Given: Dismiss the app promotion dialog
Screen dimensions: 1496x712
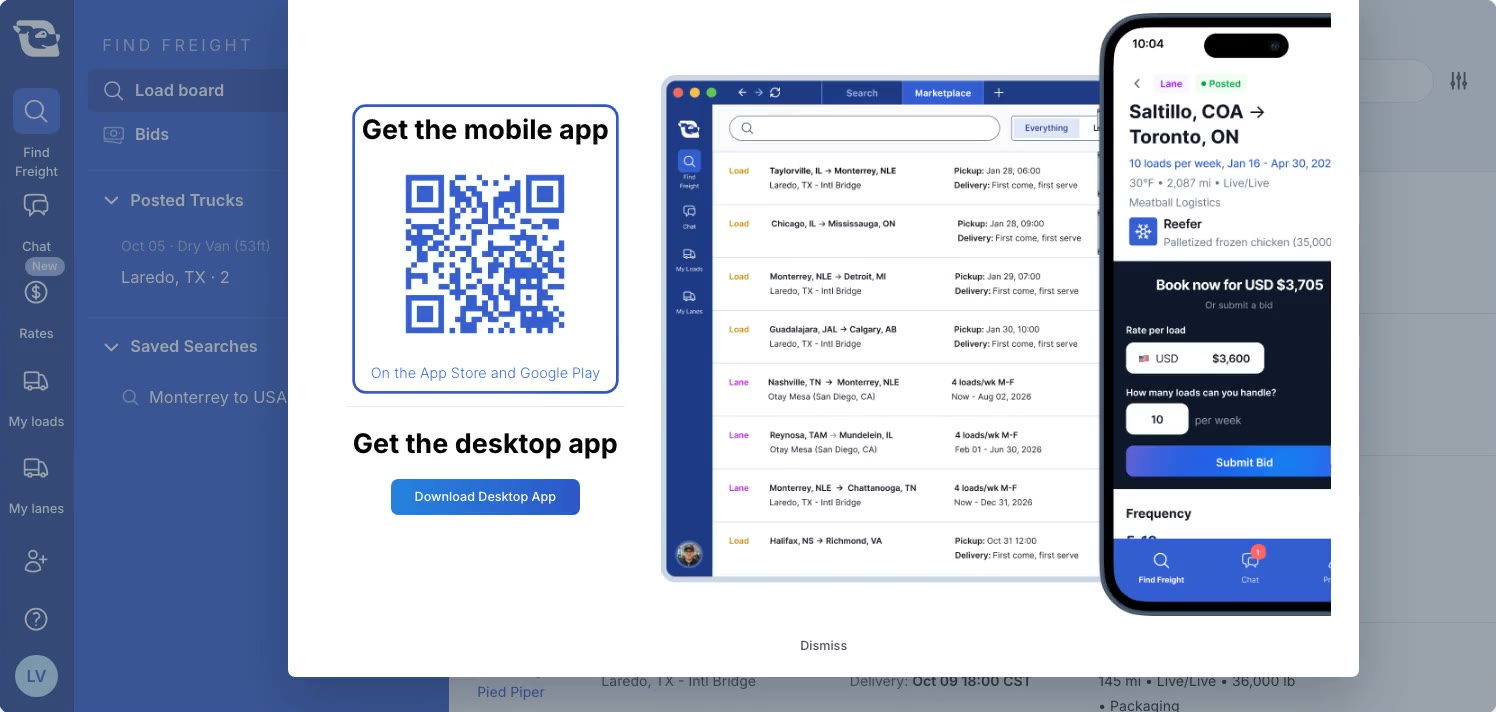Looking at the screenshot, I should pos(823,646).
